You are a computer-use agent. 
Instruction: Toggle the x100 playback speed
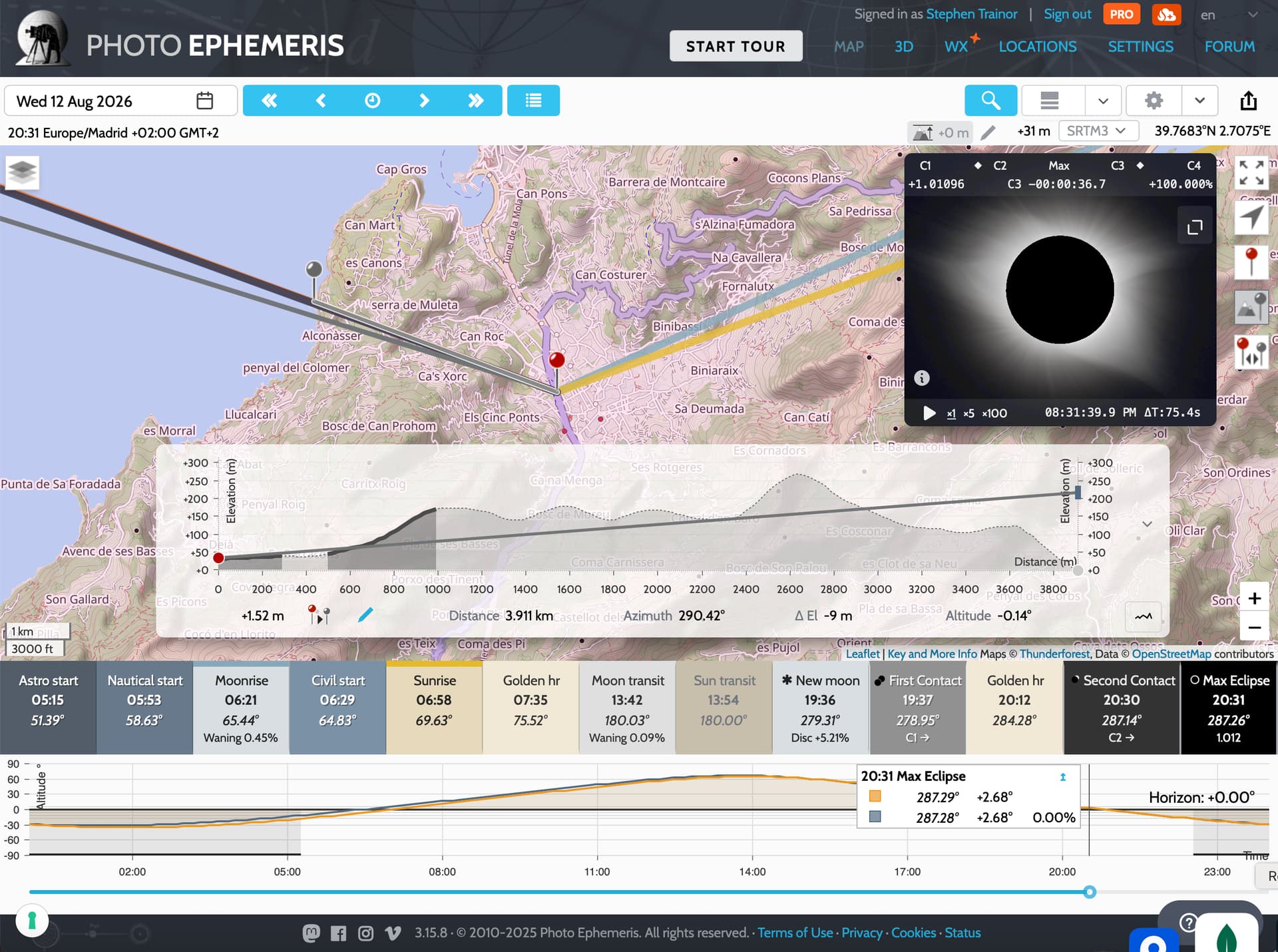pyautogui.click(x=994, y=413)
